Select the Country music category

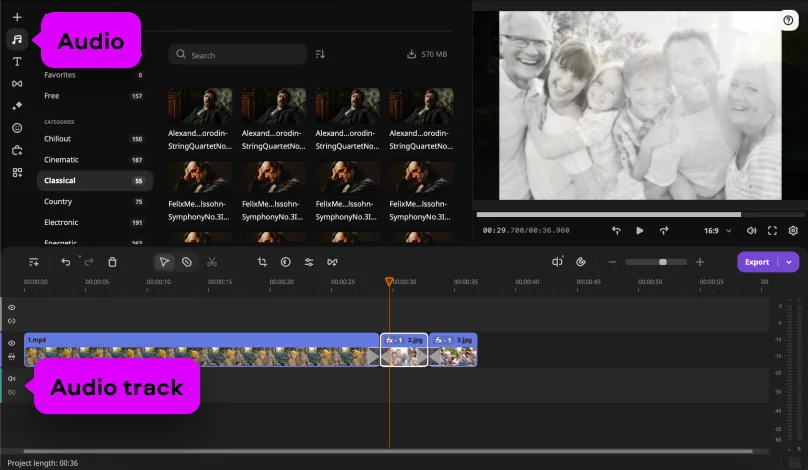pyautogui.click(x=58, y=202)
